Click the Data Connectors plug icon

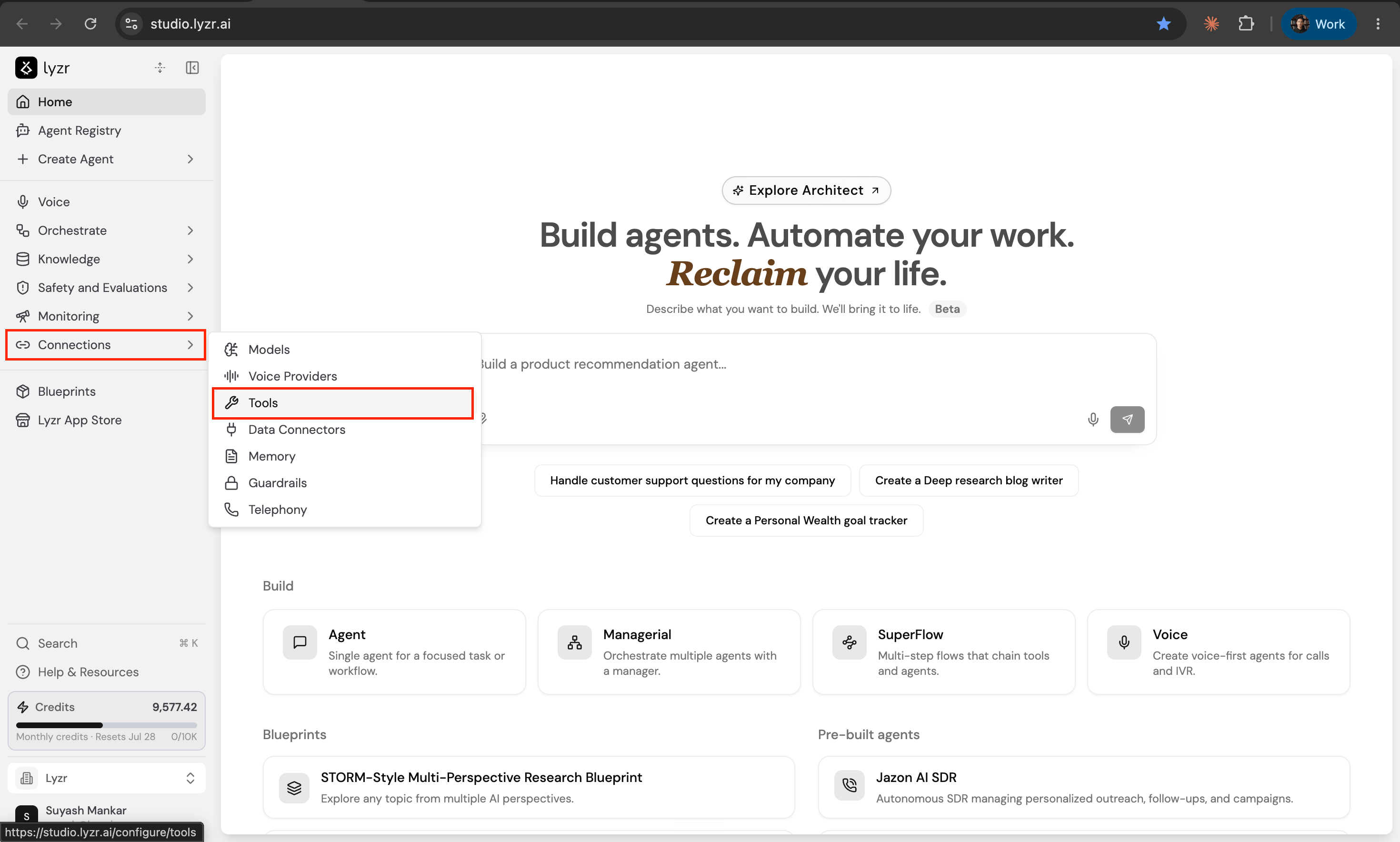point(231,430)
